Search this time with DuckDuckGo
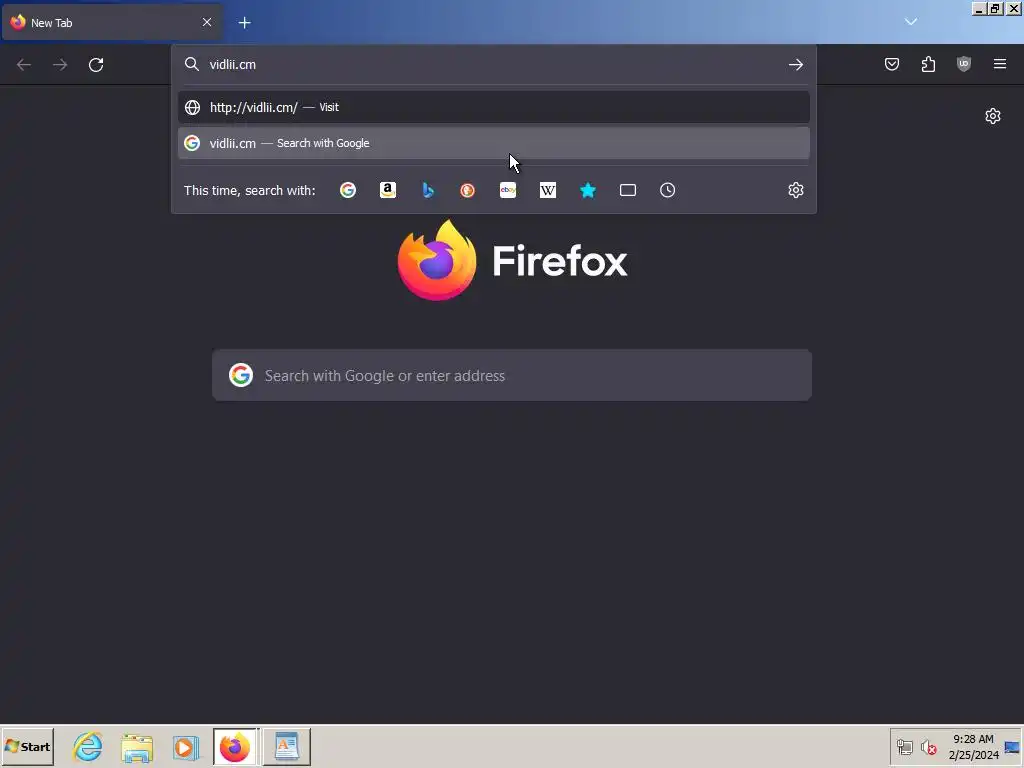 (x=468, y=190)
